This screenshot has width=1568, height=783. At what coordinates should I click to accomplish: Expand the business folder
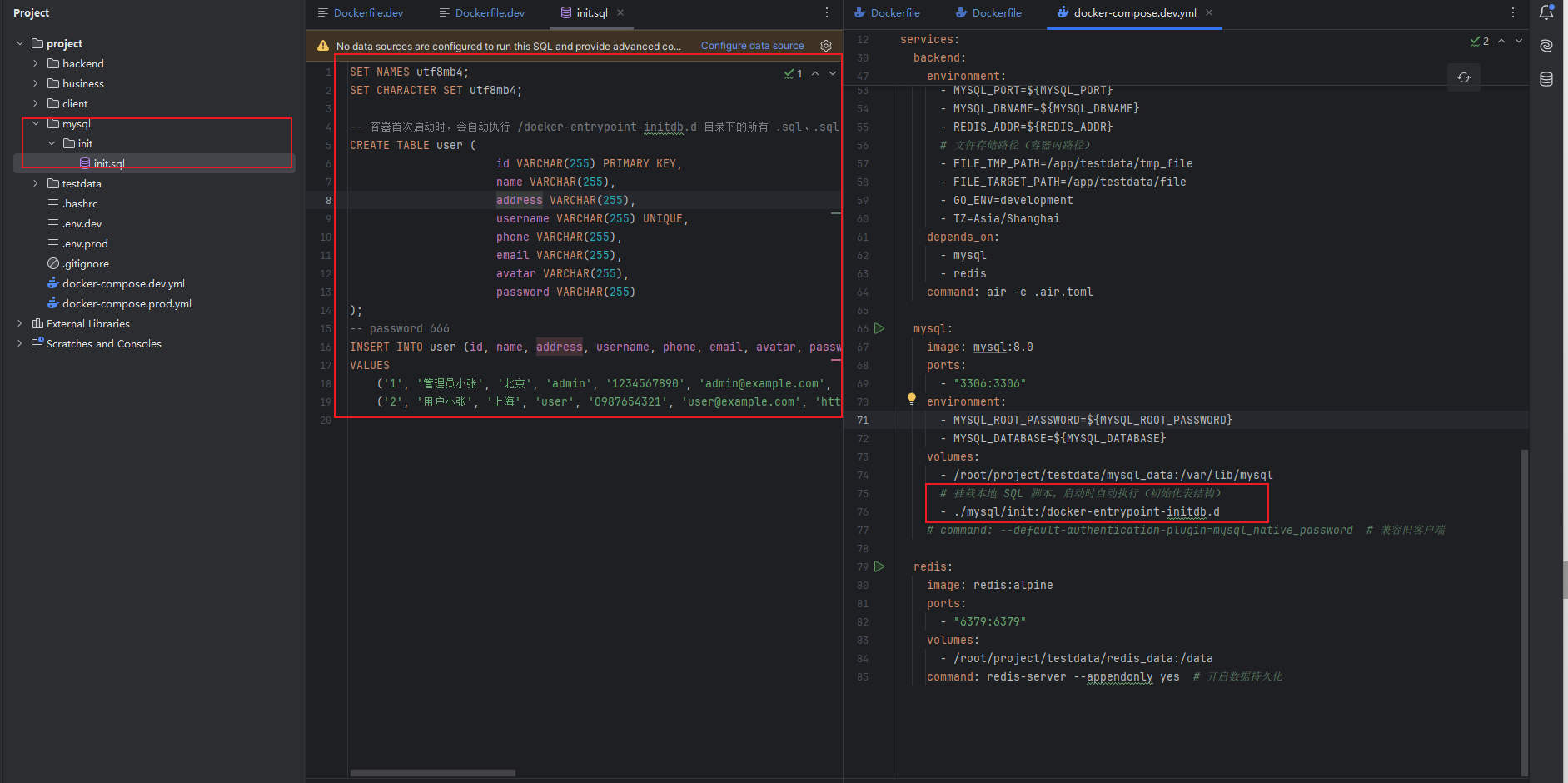[36, 83]
